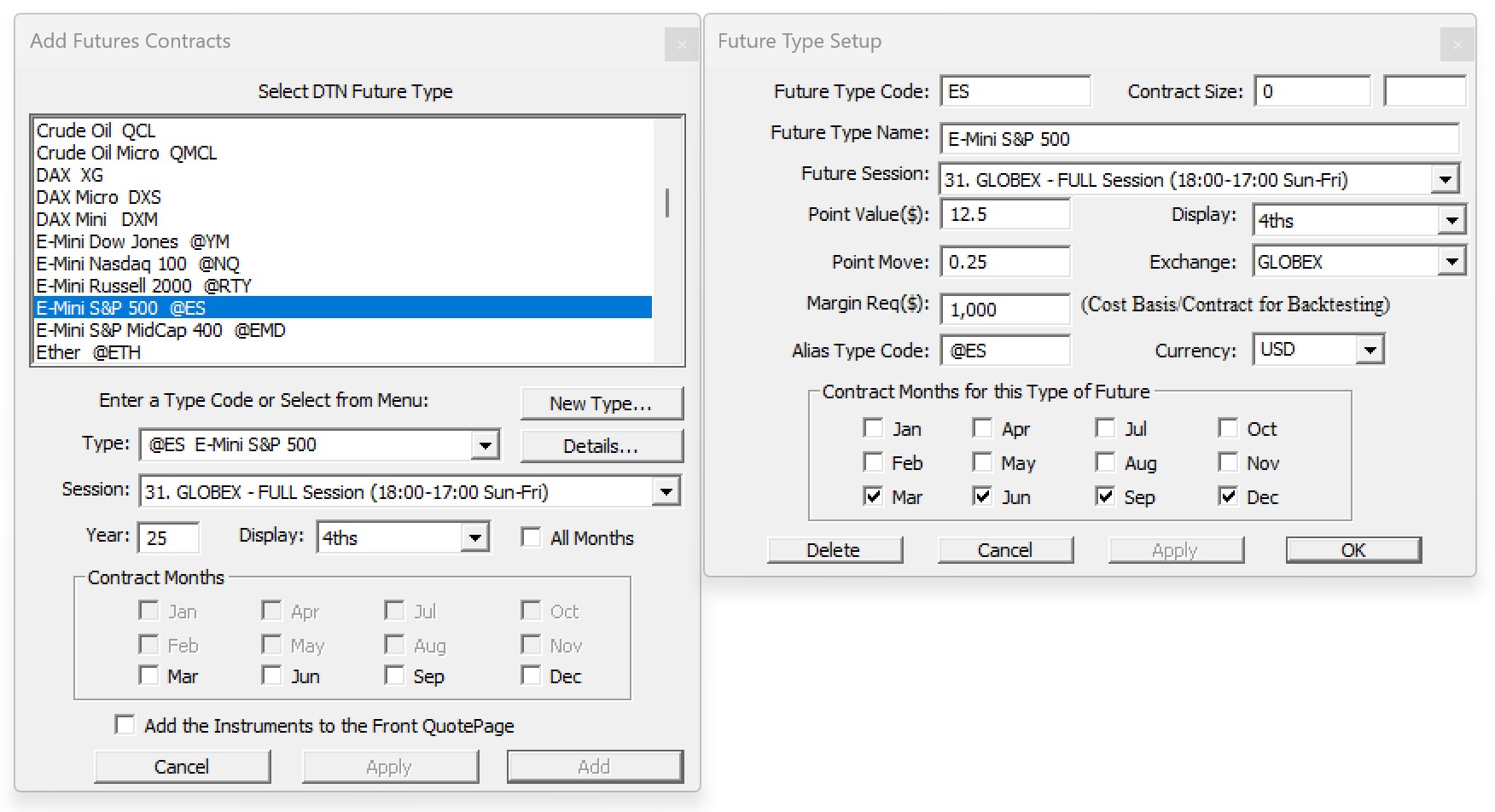Select DAX Micro DXS list row

343,197
